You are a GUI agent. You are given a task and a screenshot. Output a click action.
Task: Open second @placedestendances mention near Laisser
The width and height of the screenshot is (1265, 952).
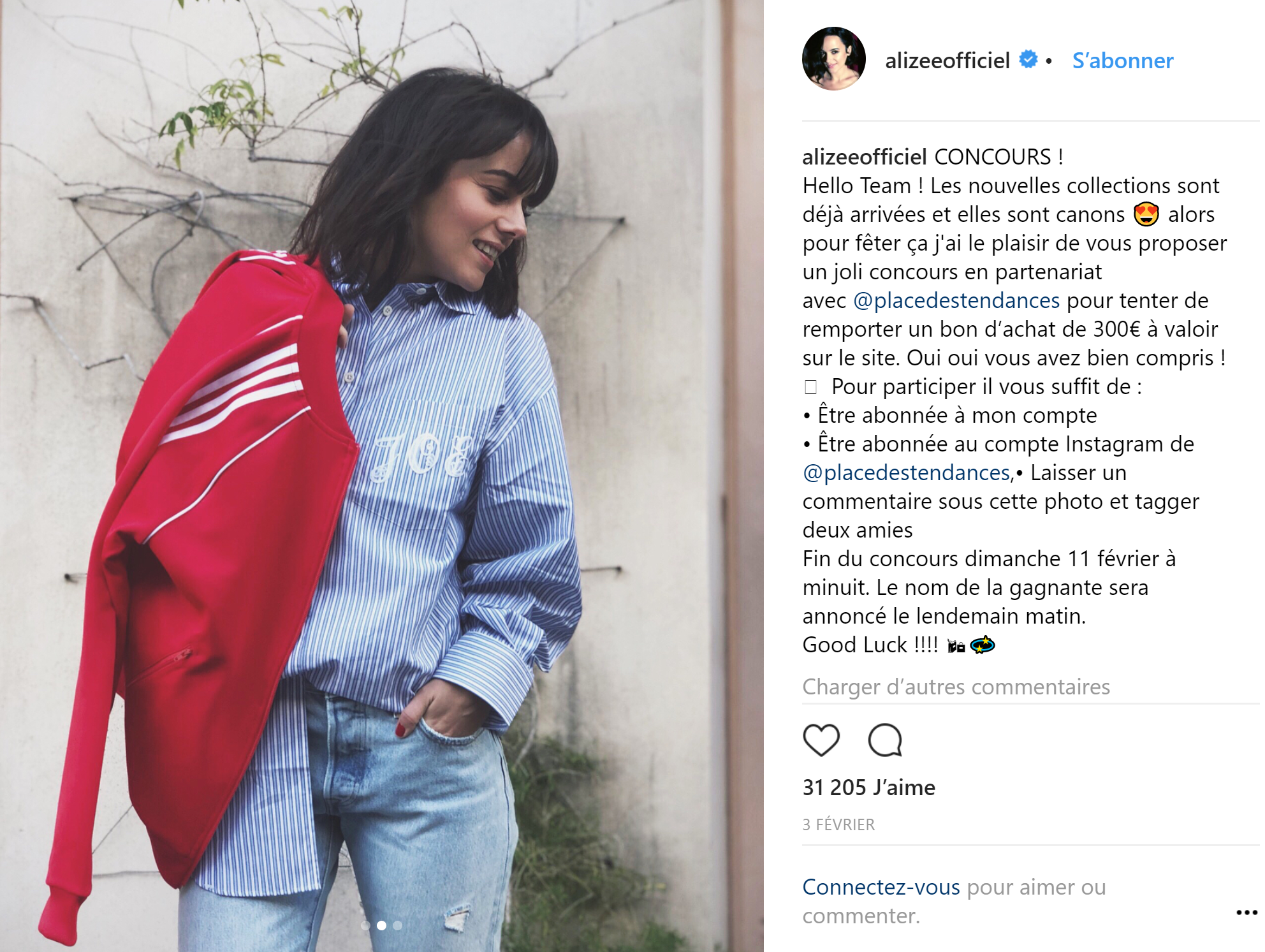coord(906,472)
